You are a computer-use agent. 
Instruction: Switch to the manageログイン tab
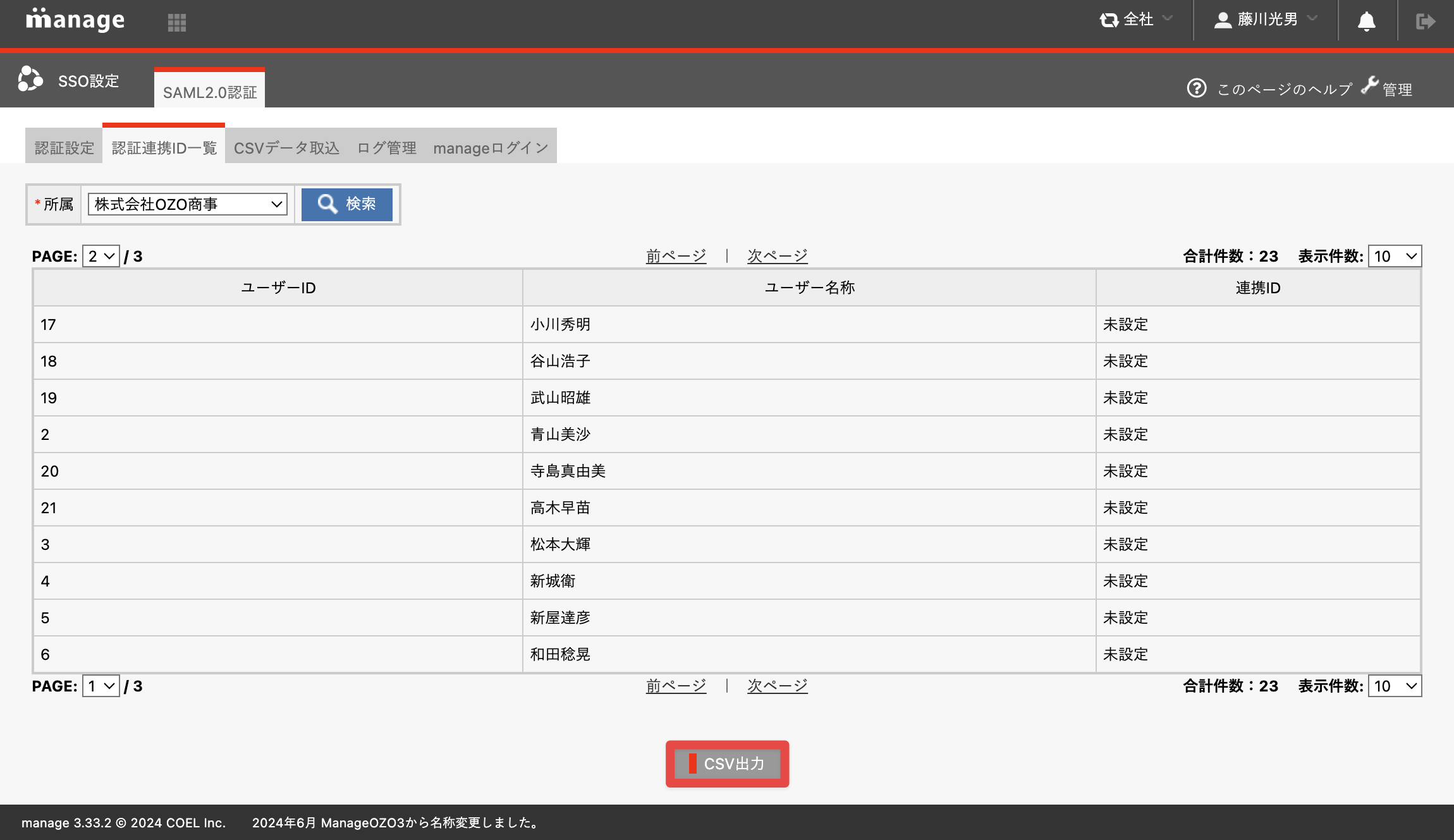coord(491,148)
